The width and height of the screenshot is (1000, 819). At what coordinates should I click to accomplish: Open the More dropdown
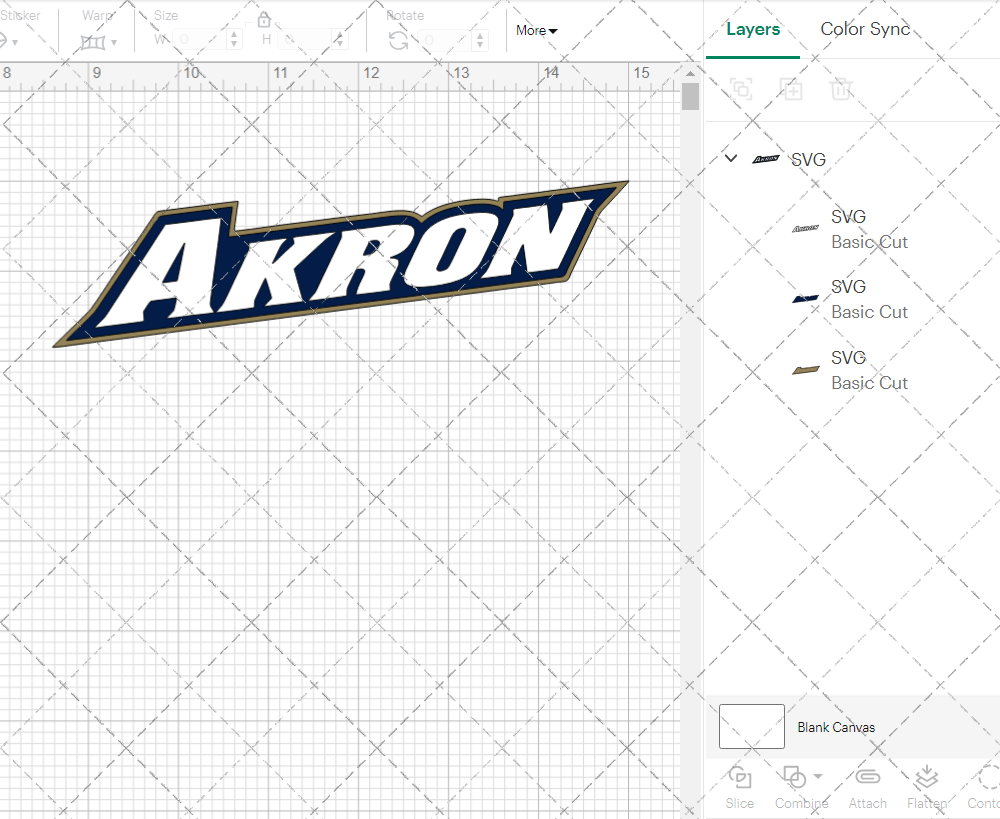[536, 31]
